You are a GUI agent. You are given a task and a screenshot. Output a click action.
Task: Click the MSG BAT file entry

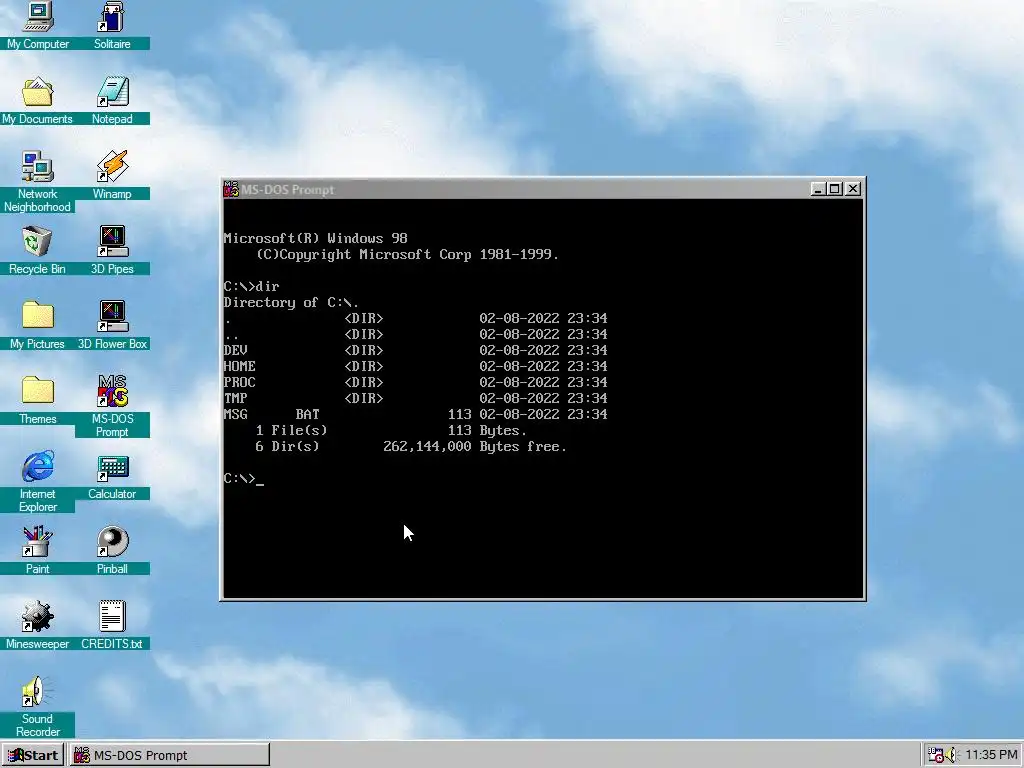coord(415,414)
